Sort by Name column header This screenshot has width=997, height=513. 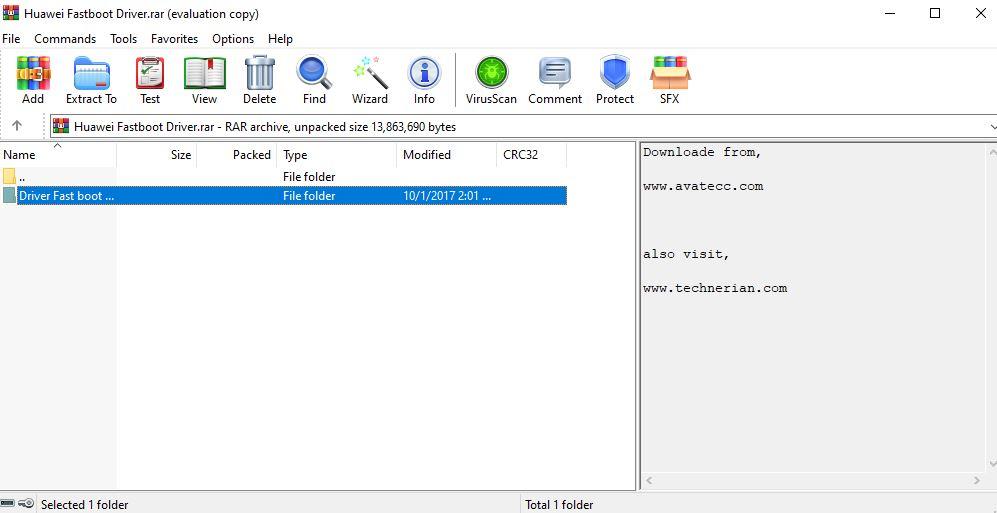(x=58, y=154)
